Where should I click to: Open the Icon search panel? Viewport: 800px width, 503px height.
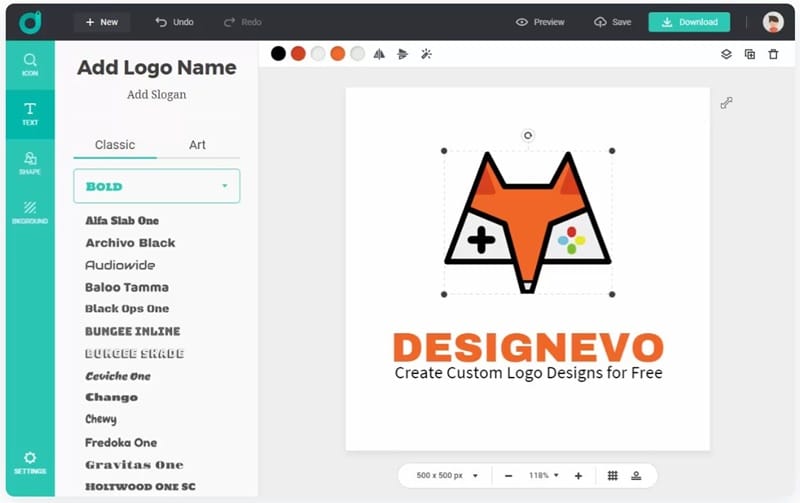point(30,65)
